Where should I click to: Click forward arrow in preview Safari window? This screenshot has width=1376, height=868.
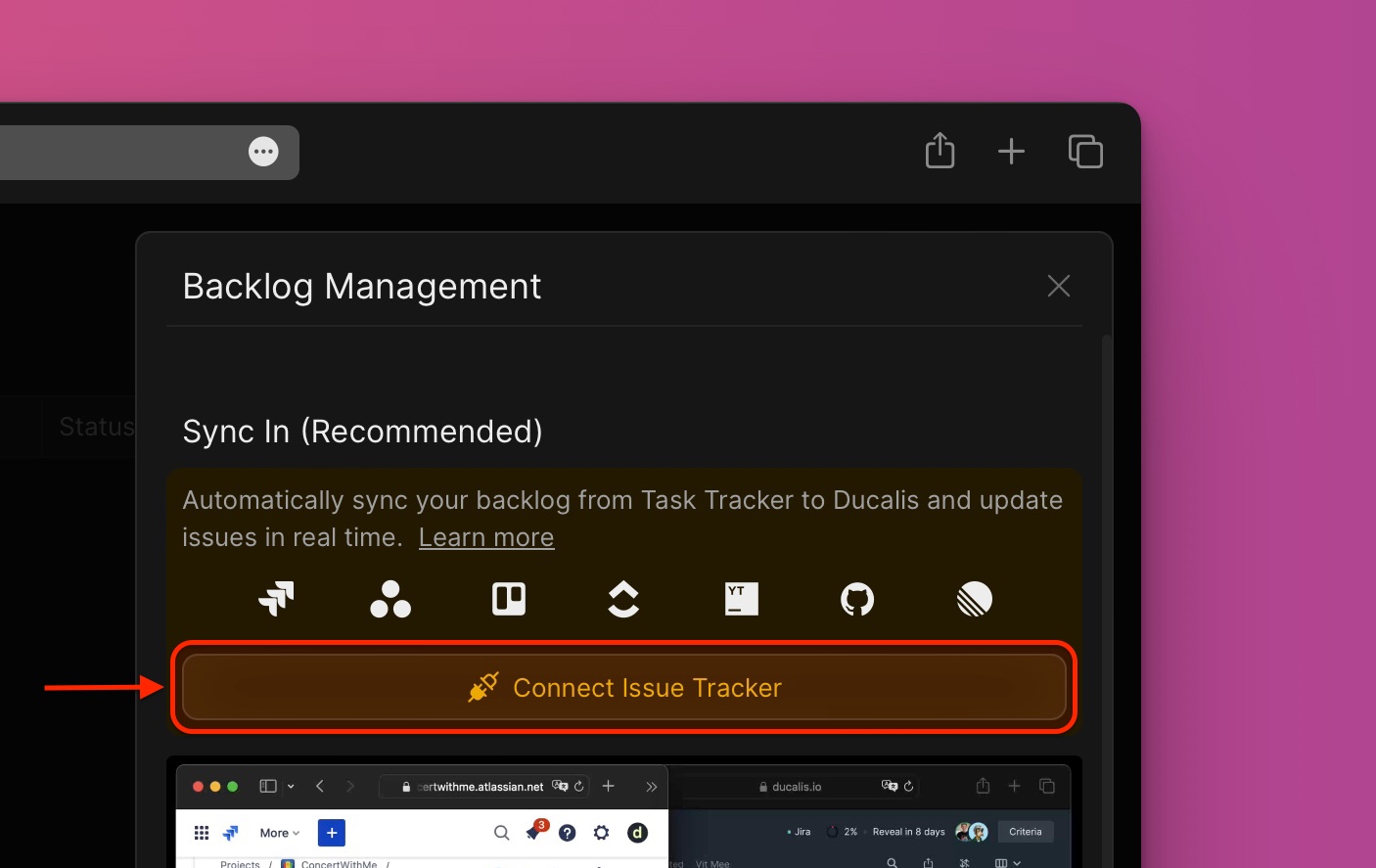coord(350,786)
